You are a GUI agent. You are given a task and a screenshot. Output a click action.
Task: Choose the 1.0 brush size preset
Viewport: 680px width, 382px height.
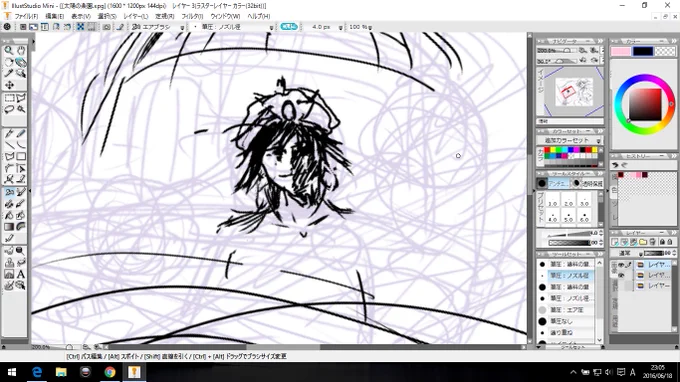point(552,200)
